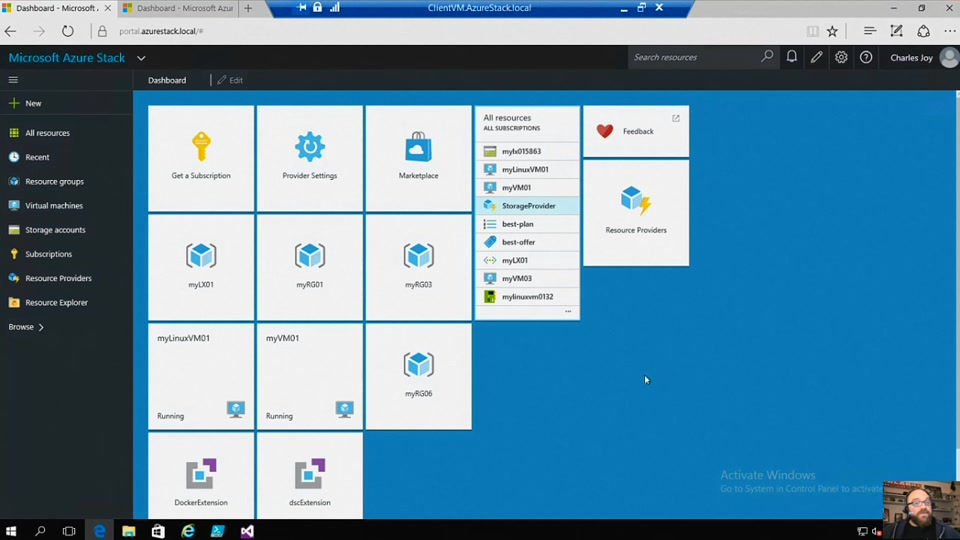Open Visual Studio from taskbar
960x540 pixels.
[x=247, y=531]
